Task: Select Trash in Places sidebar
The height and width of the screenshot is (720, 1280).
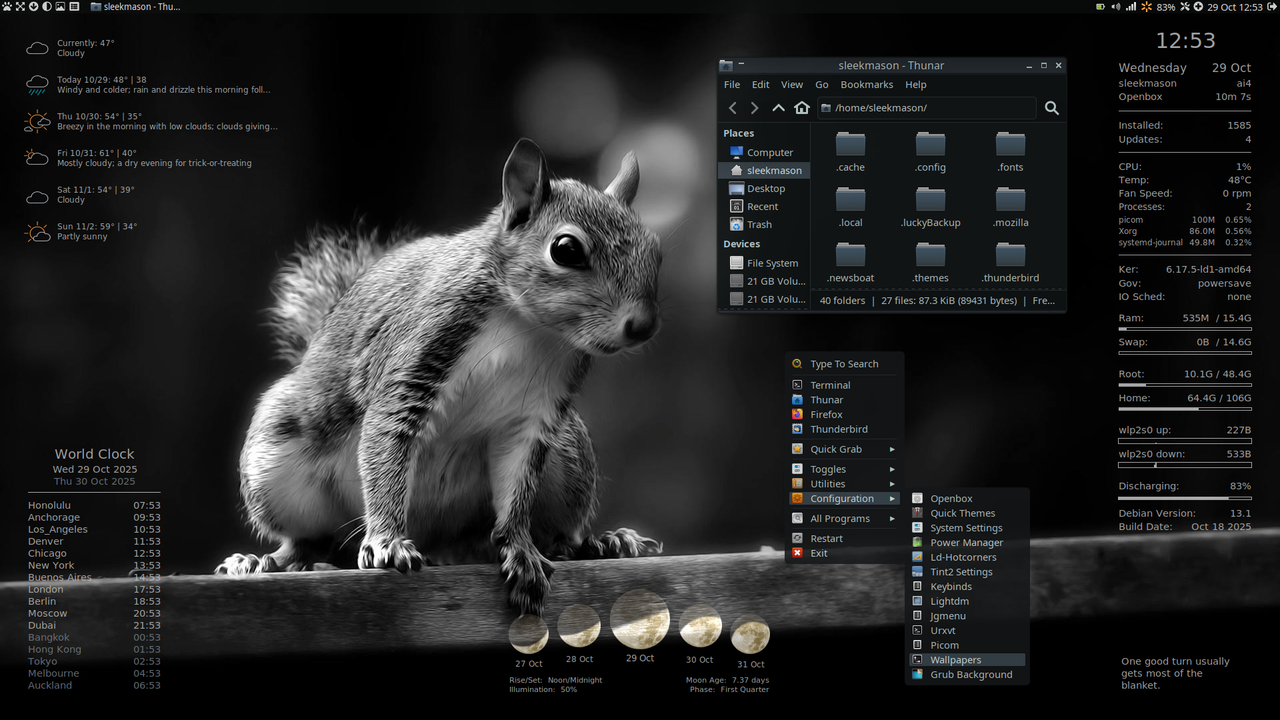Action: pos(759,225)
